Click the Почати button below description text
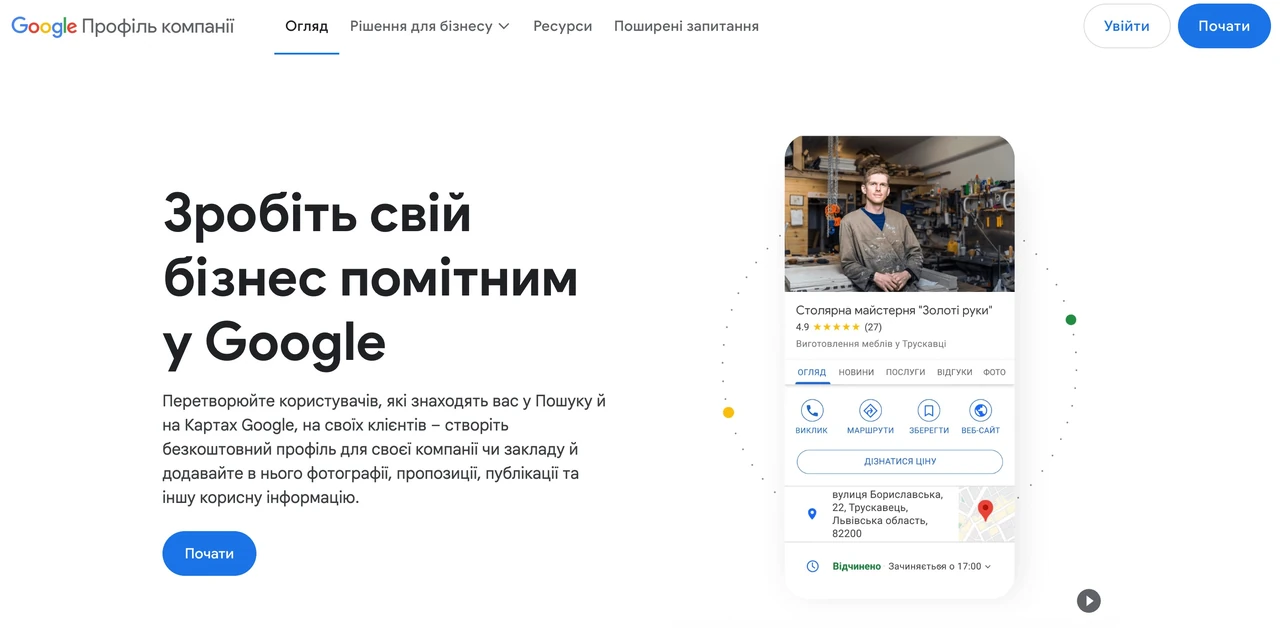Image resolution: width=1280 pixels, height=642 pixels. click(209, 553)
